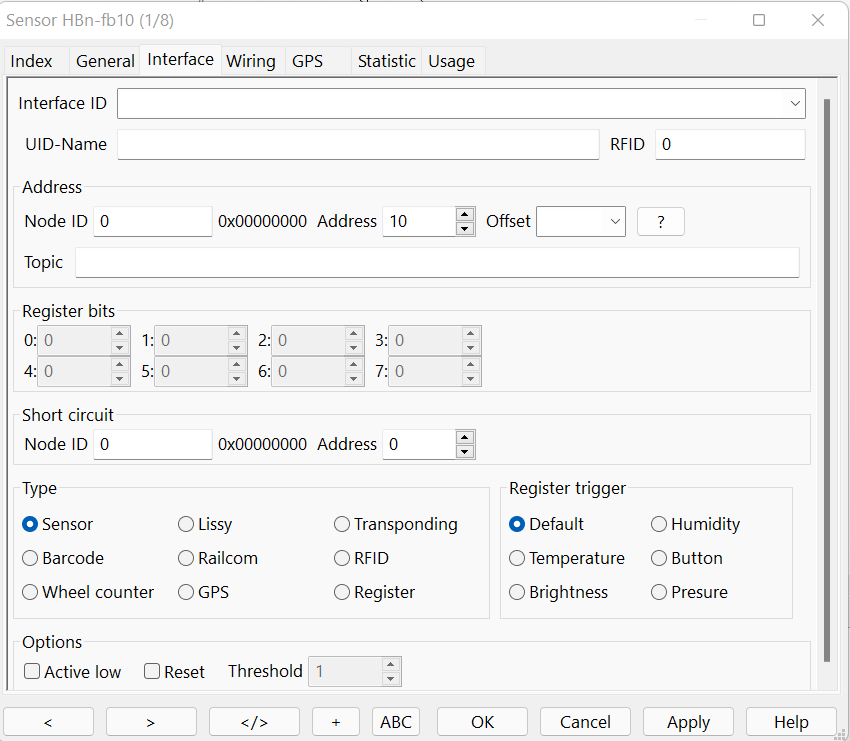Open the Statistic tab

[386, 61]
